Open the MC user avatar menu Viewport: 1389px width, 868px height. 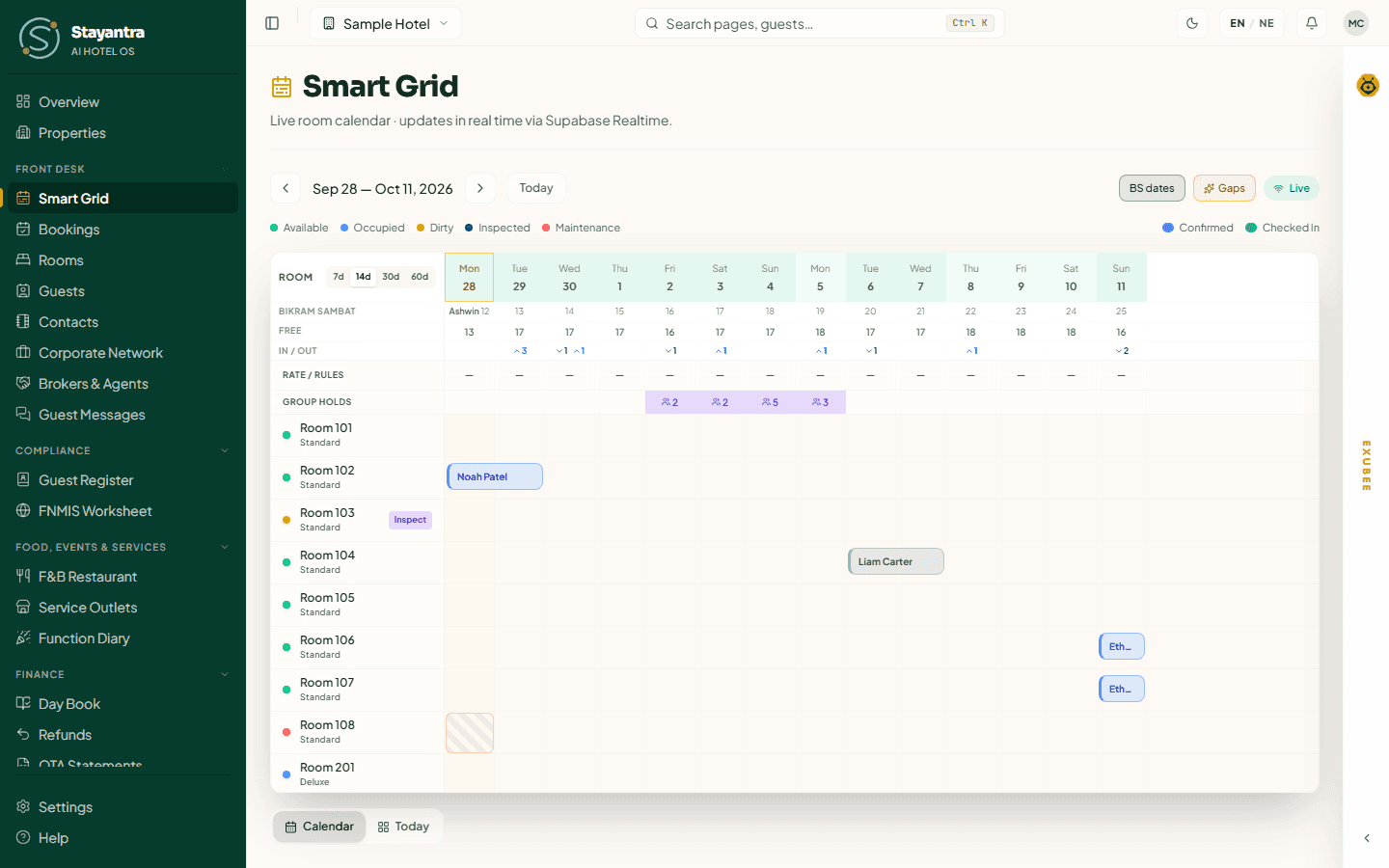(x=1356, y=23)
